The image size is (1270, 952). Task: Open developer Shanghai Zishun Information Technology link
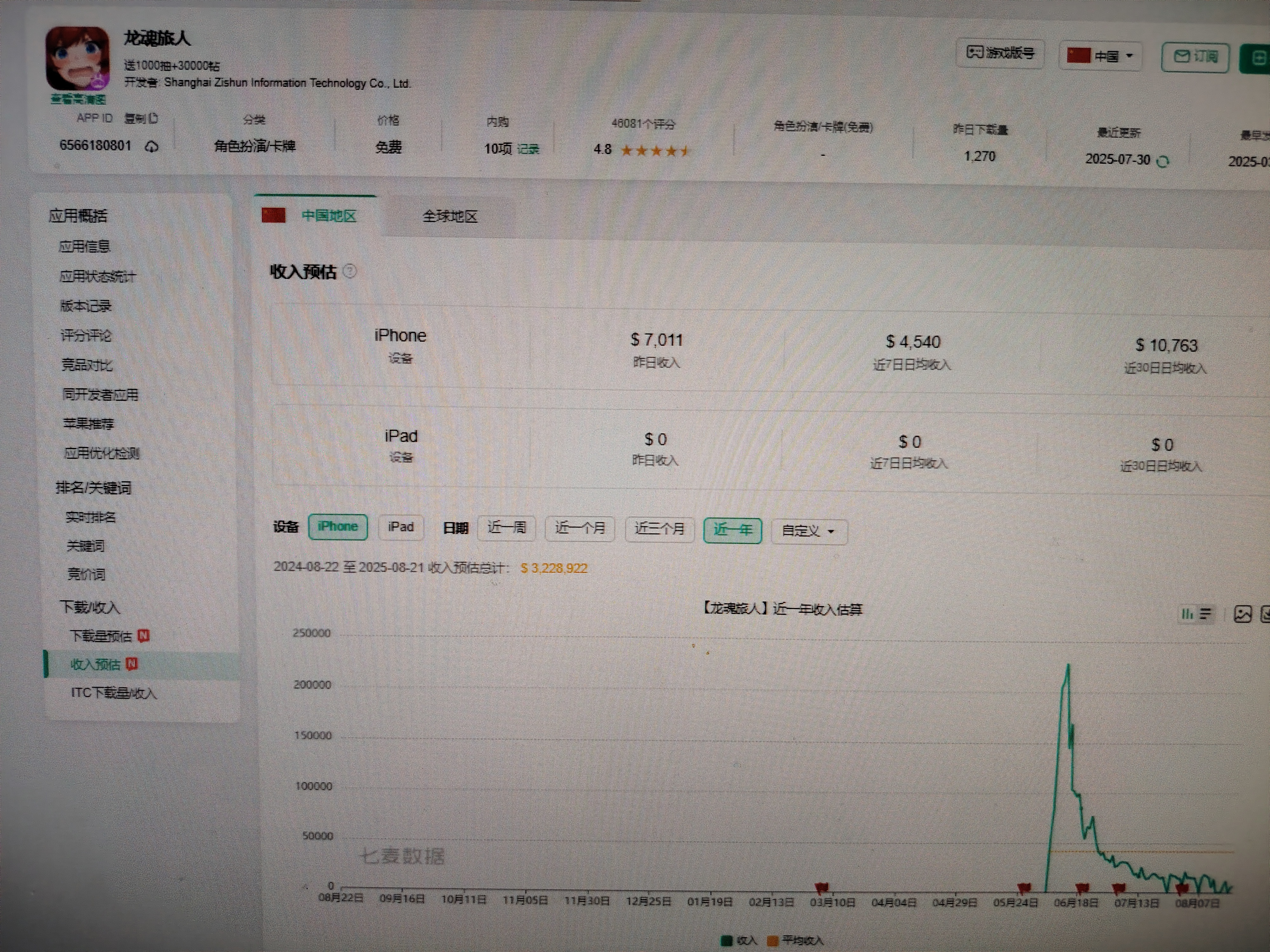pyautogui.click(x=288, y=83)
